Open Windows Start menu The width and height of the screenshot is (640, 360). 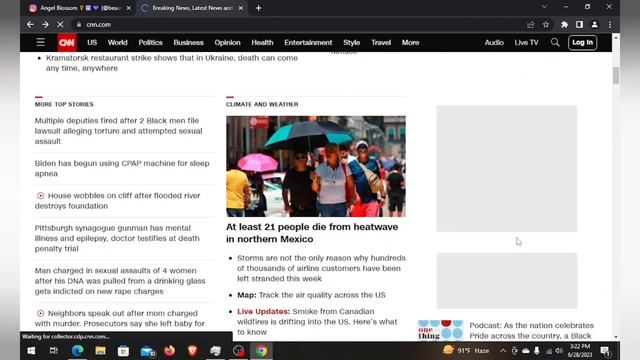tap(31, 351)
